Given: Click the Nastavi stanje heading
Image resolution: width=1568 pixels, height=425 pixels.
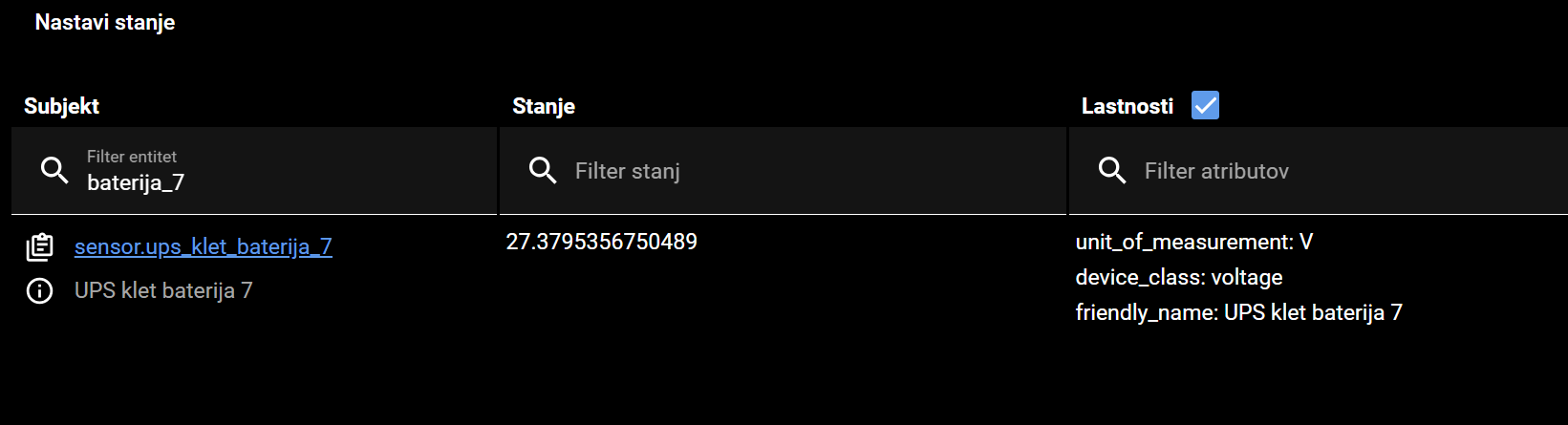Looking at the screenshot, I should tap(105, 22).
